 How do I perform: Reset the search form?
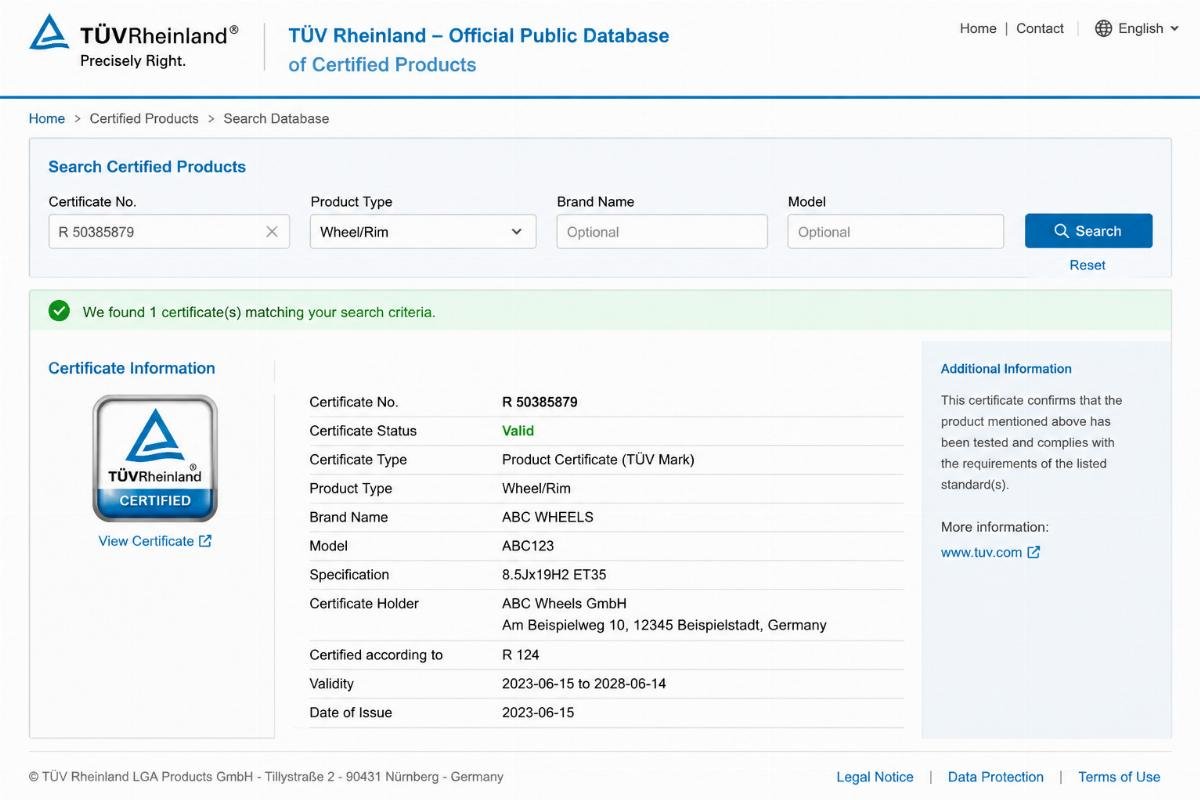point(1088,265)
